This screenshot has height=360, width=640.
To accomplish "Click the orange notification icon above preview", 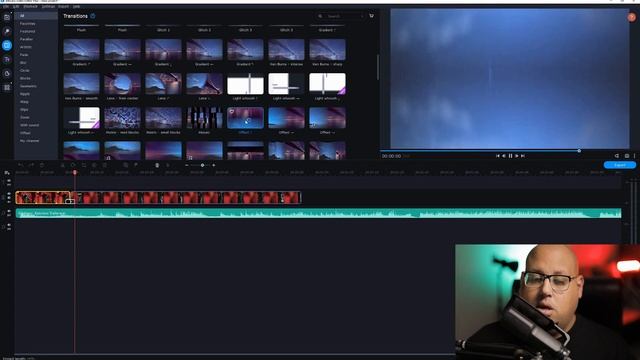I will (x=632, y=17).
